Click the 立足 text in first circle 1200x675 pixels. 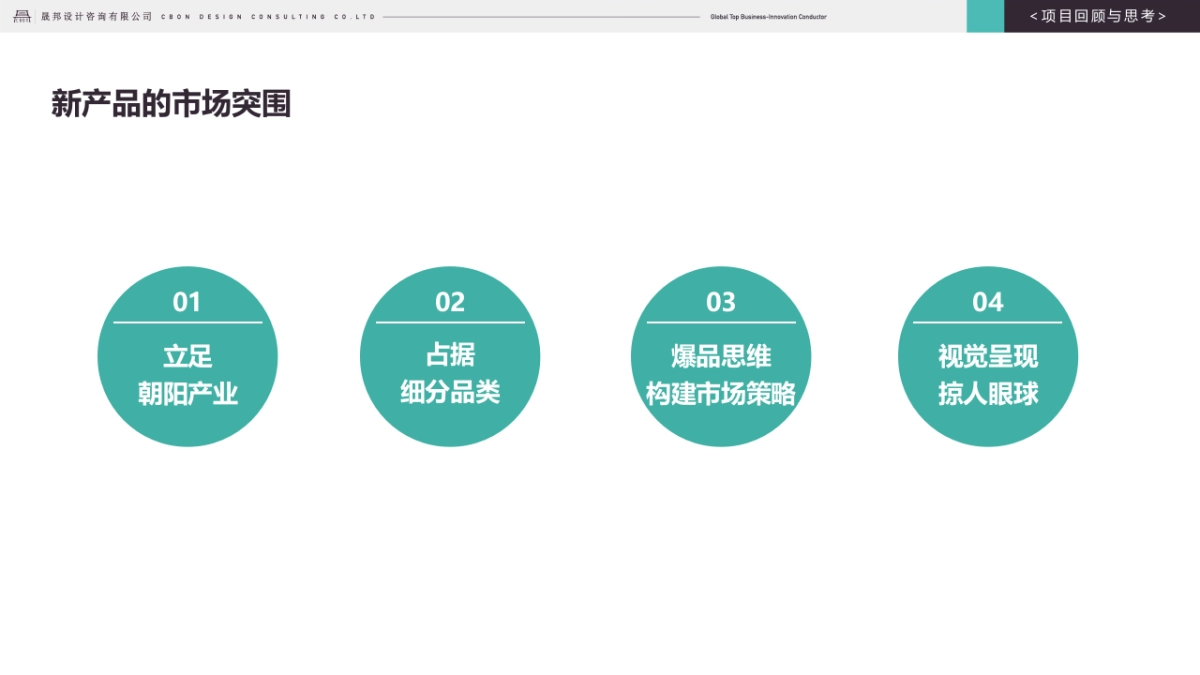tap(187, 357)
